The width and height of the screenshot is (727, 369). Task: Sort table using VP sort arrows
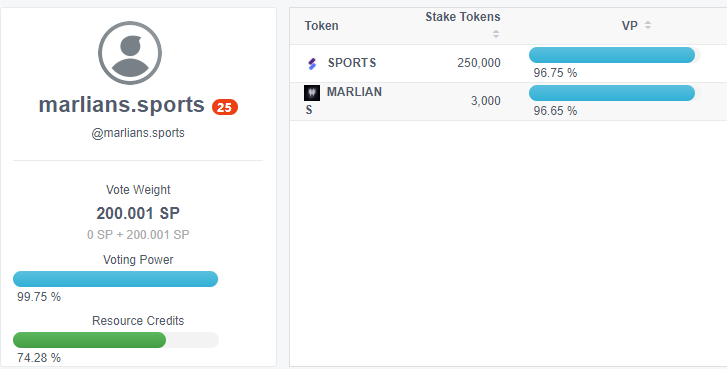click(x=648, y=25)
